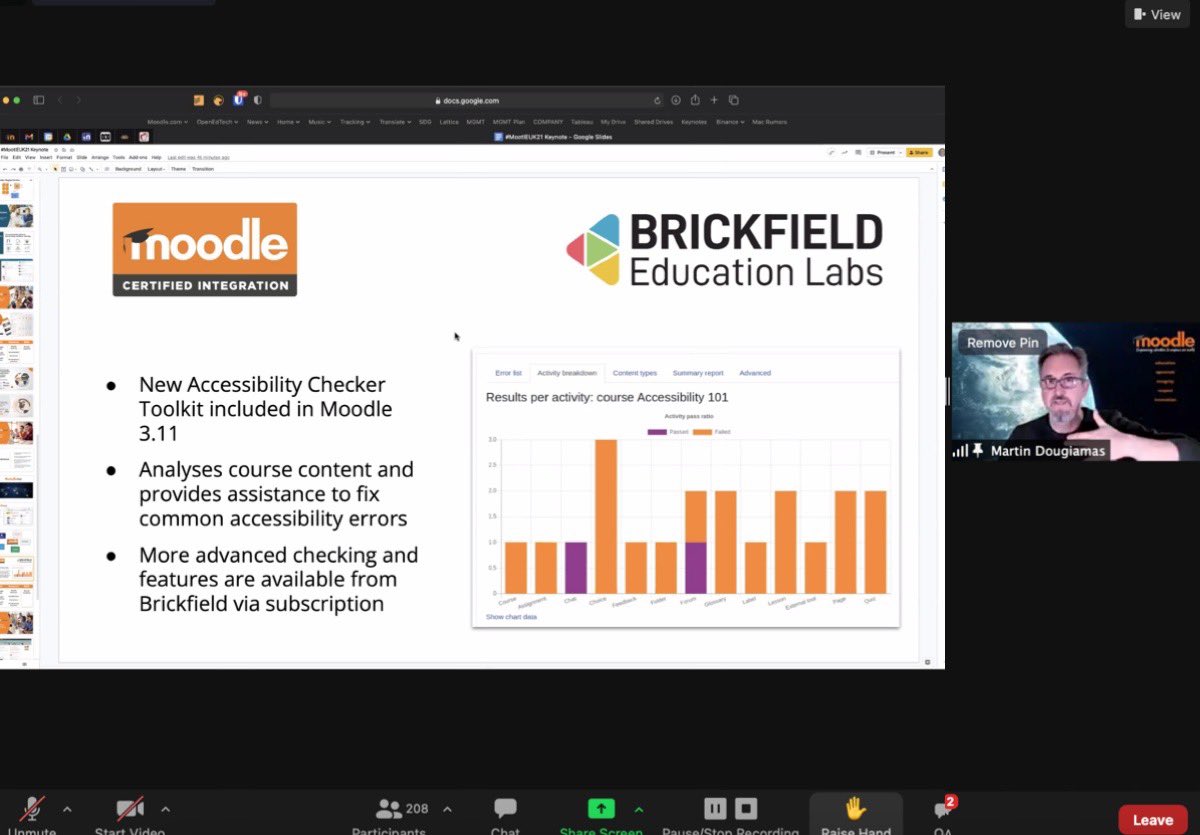This screenshot has height=835, width=1200.
Task: Select the Advanced tab
Action: point(755,373)
